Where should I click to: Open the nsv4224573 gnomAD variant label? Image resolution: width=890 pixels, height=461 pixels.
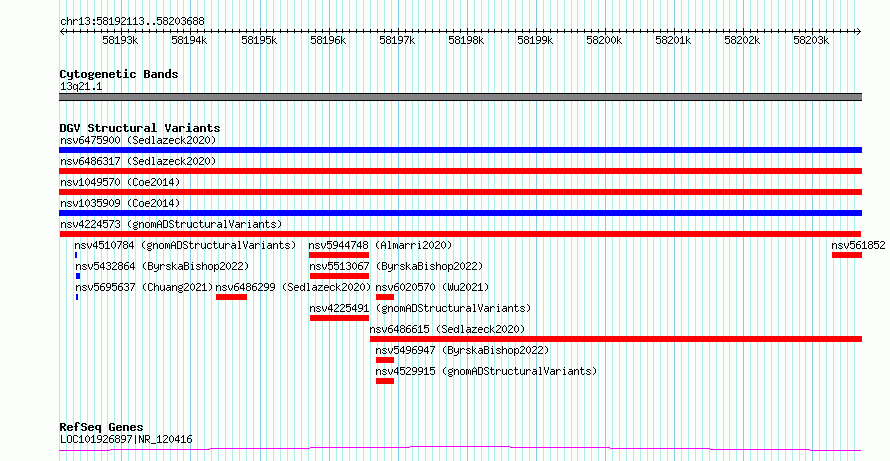171,224
